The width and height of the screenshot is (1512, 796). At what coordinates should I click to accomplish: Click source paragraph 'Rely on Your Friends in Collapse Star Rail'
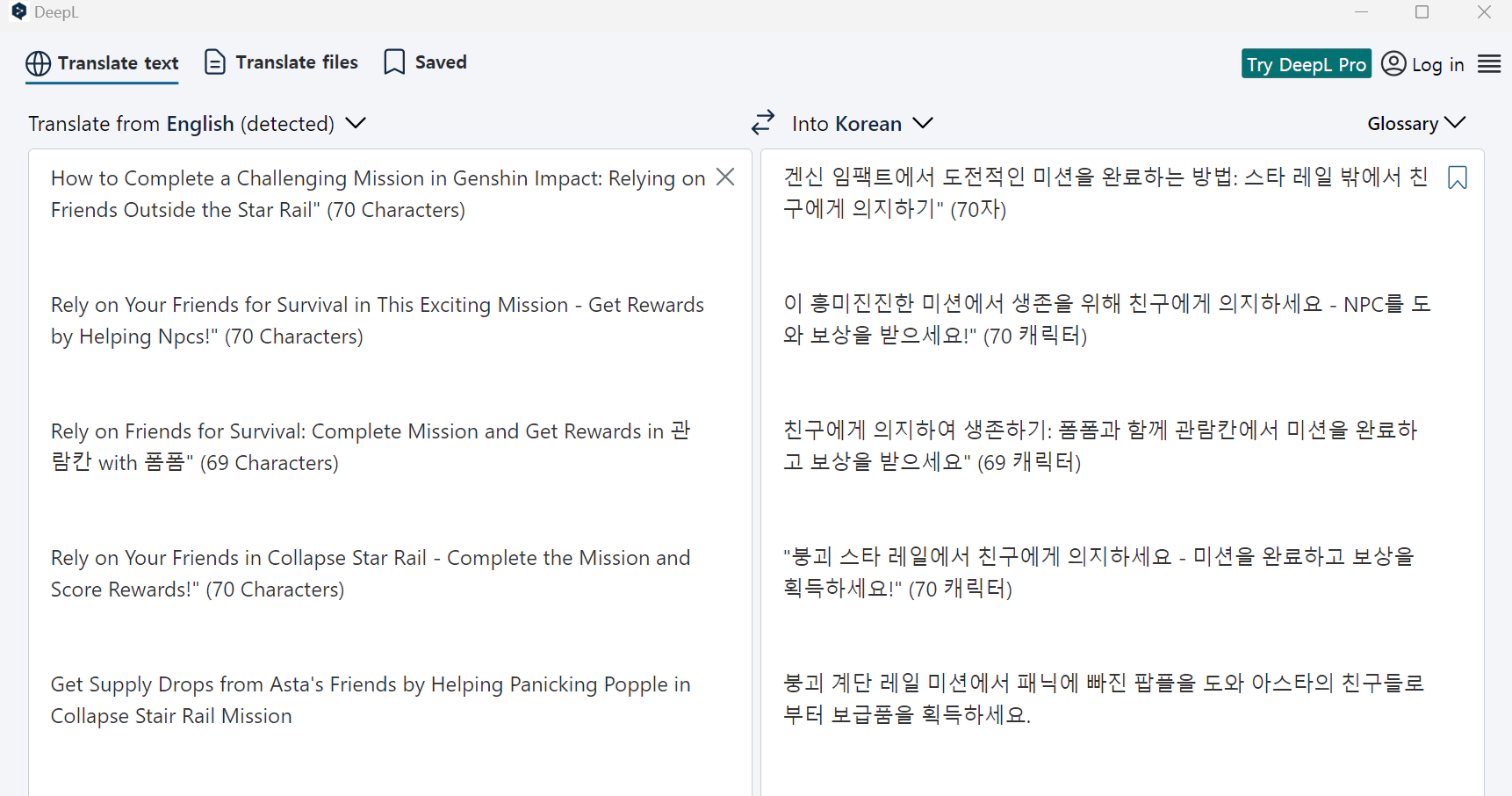click(x=371, y=574)
